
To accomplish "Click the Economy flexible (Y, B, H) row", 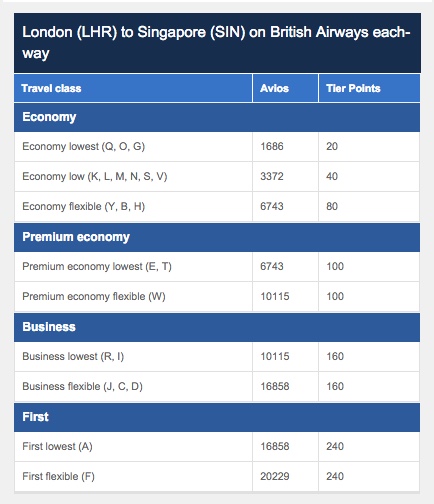I will [x=217, y=207].
